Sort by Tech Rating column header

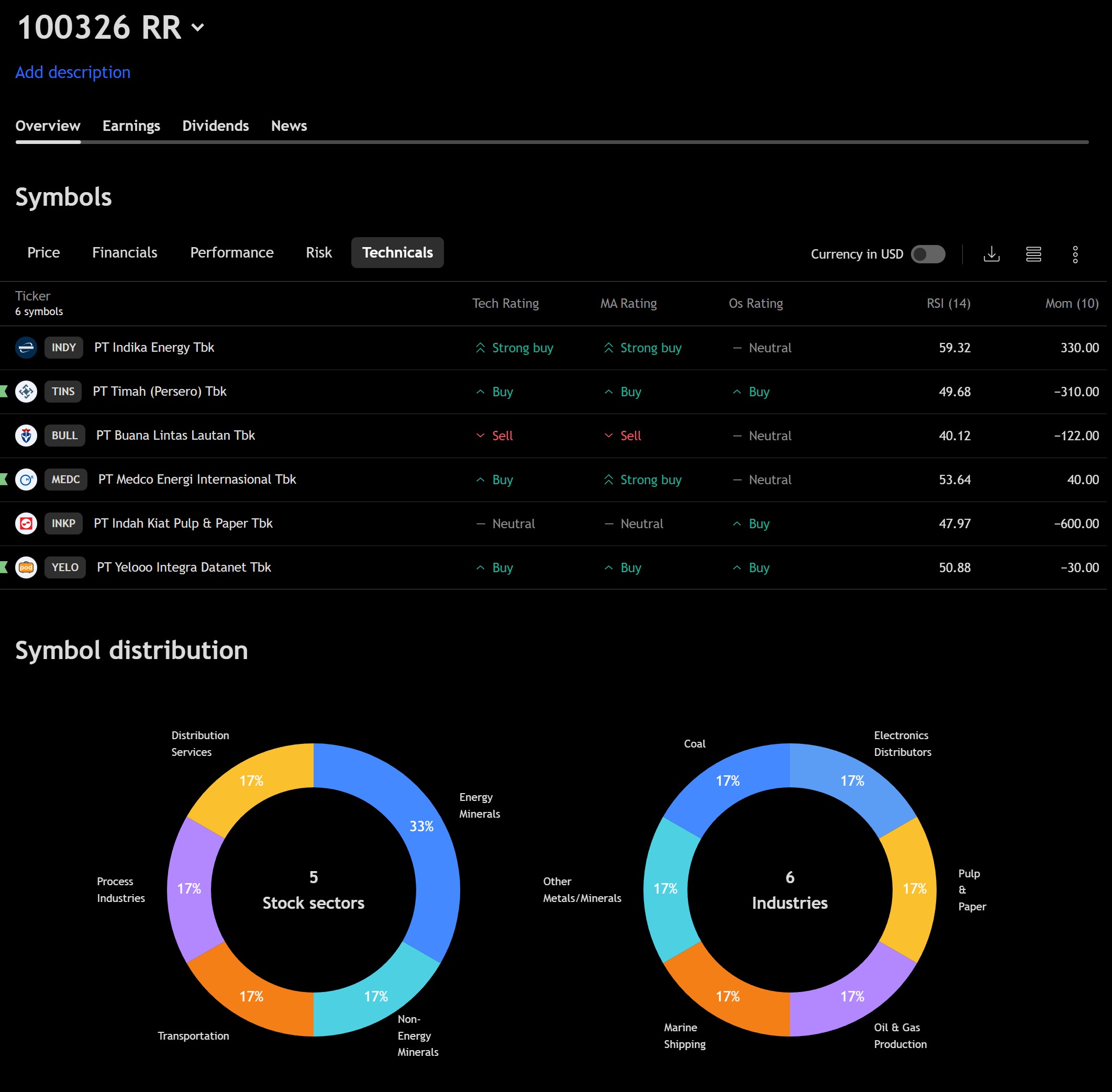(x=505, y=304)
